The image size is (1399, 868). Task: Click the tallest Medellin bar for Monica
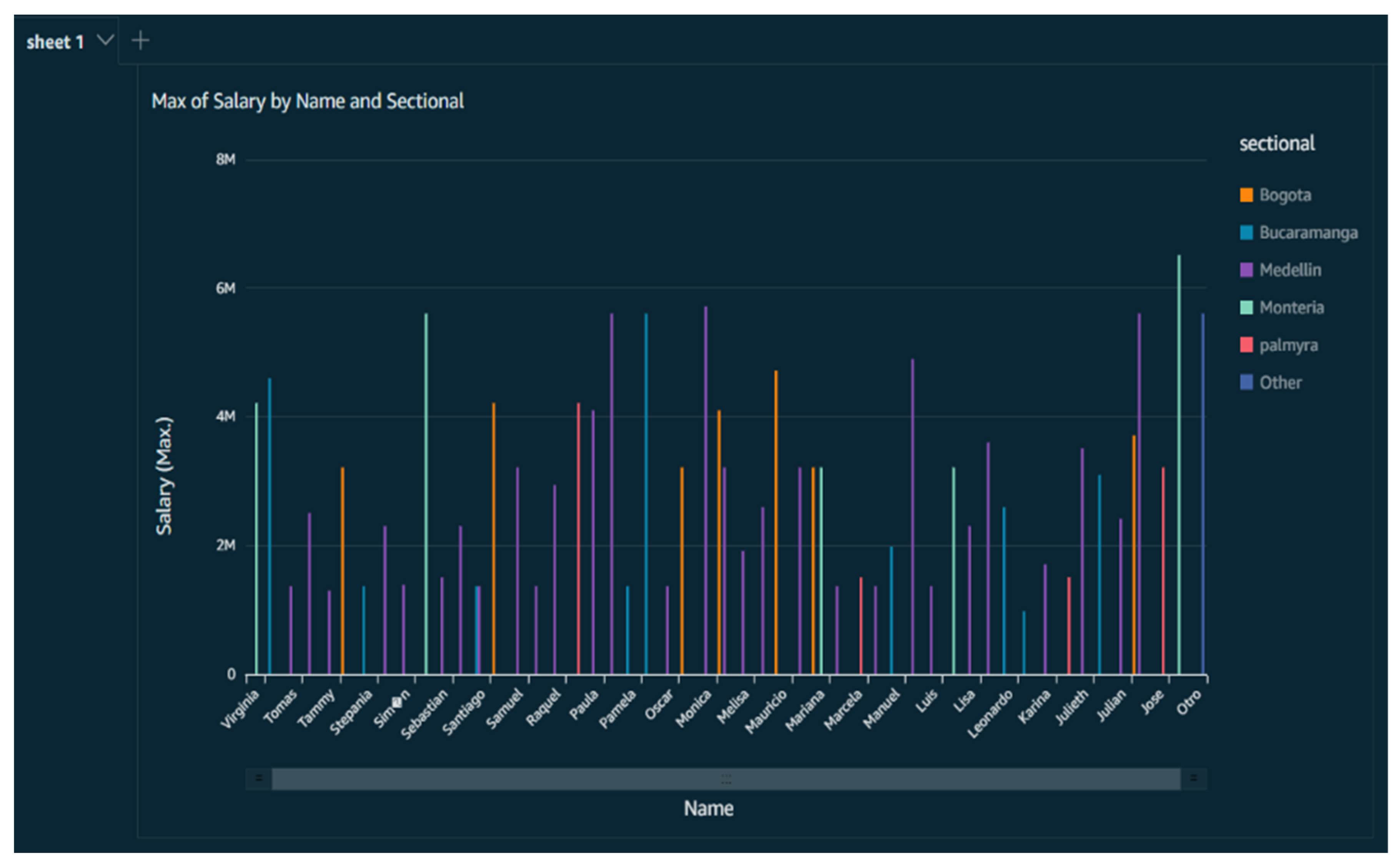[705, 488]
